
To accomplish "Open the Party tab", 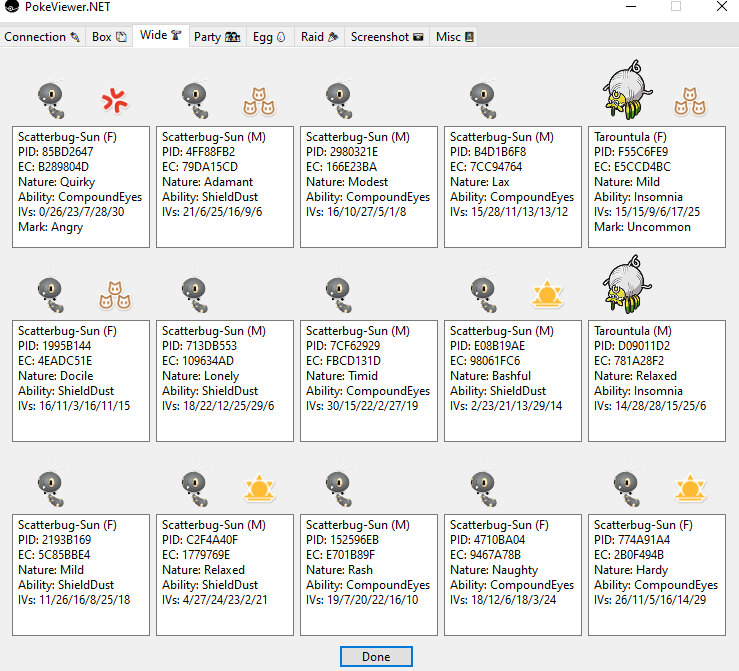I will [217, 37].
